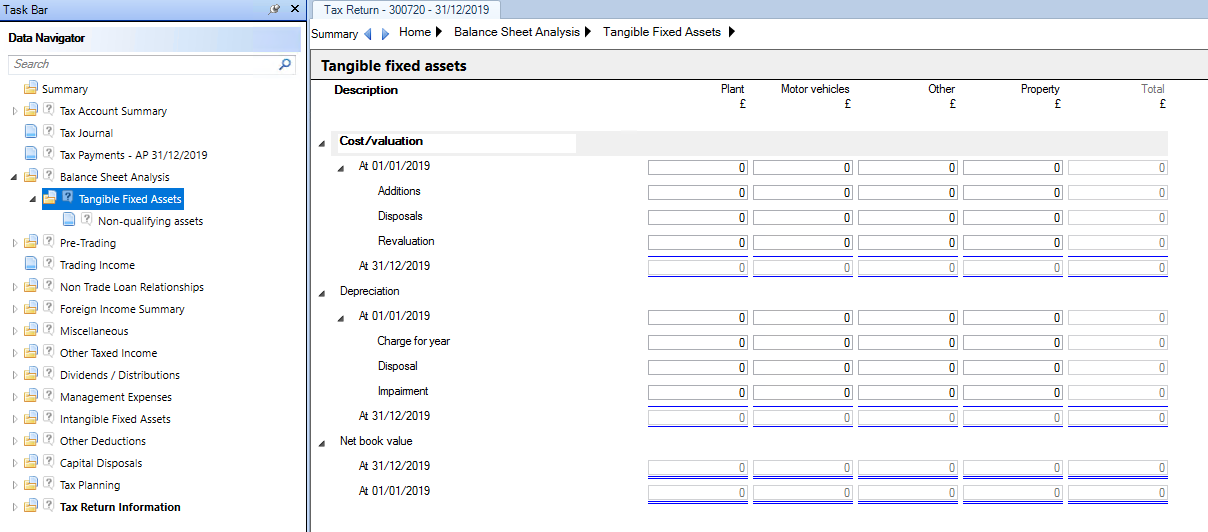
Task: Click the Additions Plant cost field
Action: [x=698, y=193]
